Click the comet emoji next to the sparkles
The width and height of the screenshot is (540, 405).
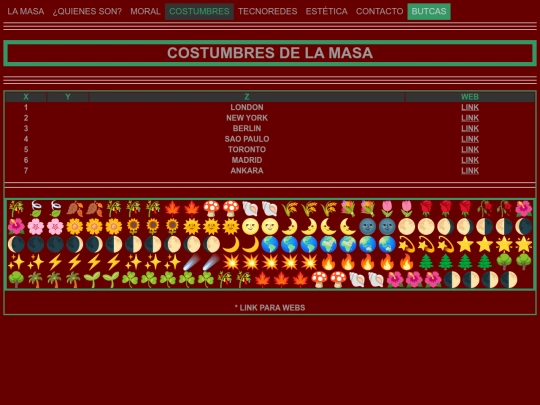(192, 262)
